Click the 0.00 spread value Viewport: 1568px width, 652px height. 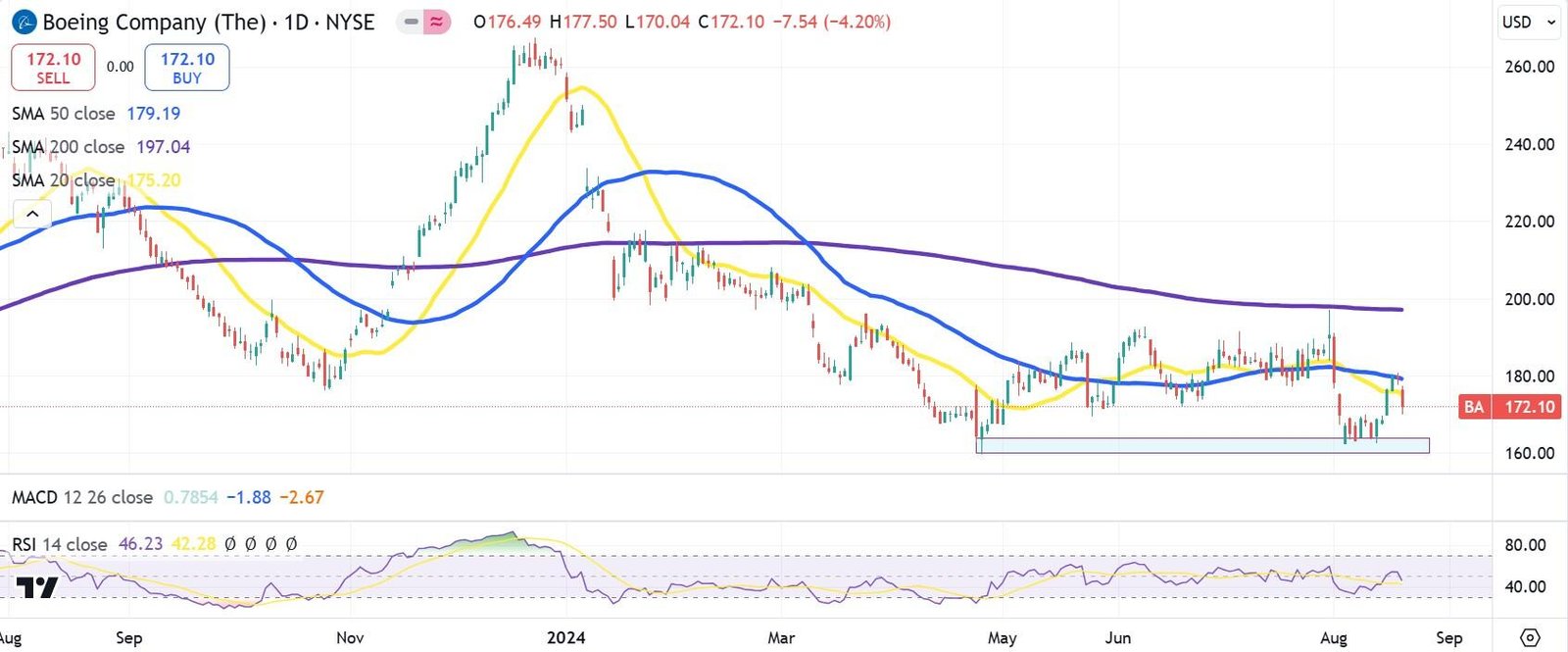pos(121,67)
